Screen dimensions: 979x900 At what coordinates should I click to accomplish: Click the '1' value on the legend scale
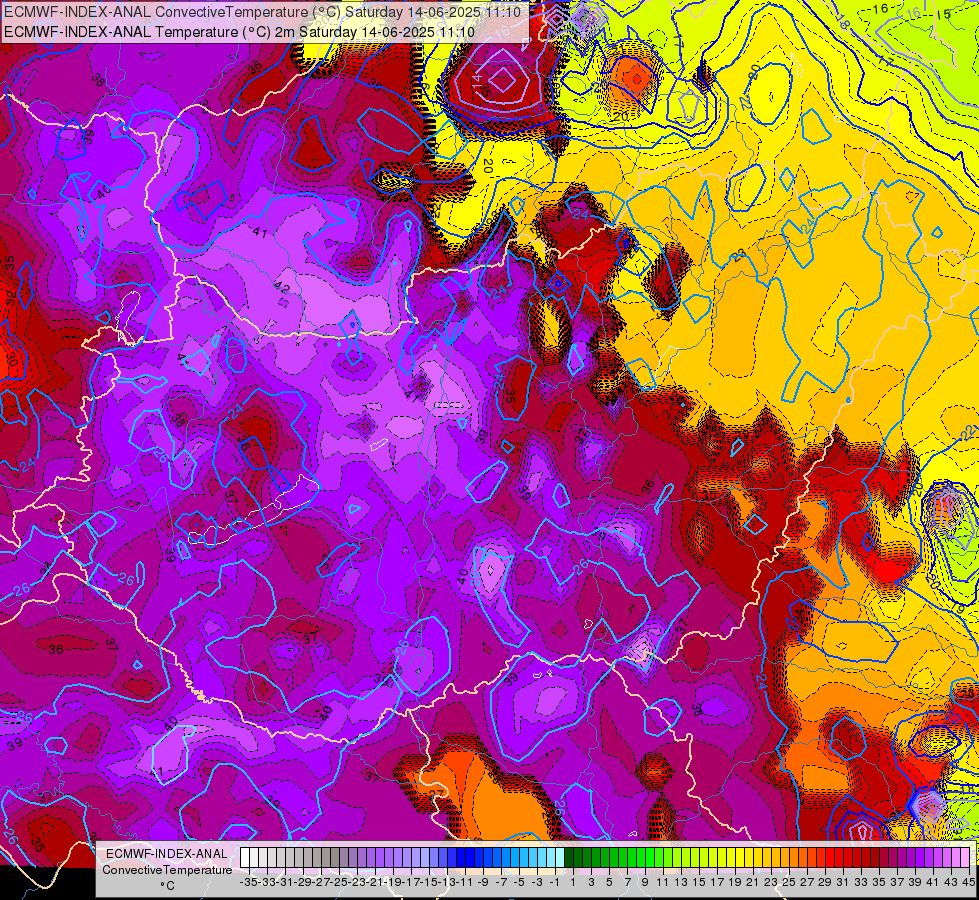tap(573, 882)
